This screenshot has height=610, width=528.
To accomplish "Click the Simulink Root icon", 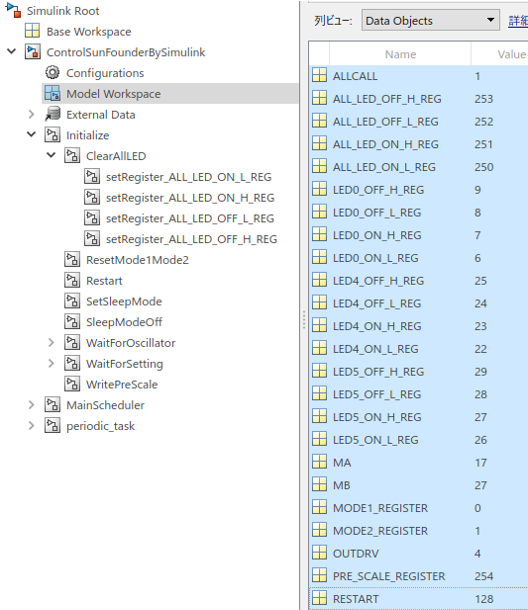I will pyautogui.click(x=13, y=11).
